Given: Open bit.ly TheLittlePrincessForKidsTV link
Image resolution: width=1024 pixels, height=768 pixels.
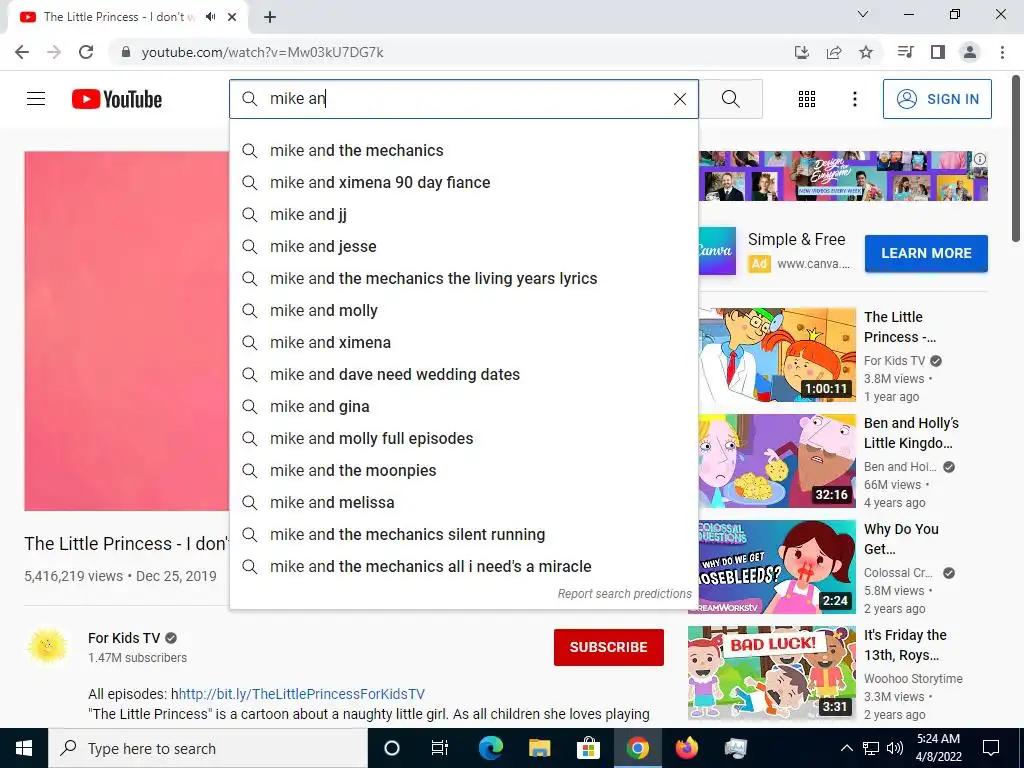Looking at the screenshot, I should coord(302,694).
